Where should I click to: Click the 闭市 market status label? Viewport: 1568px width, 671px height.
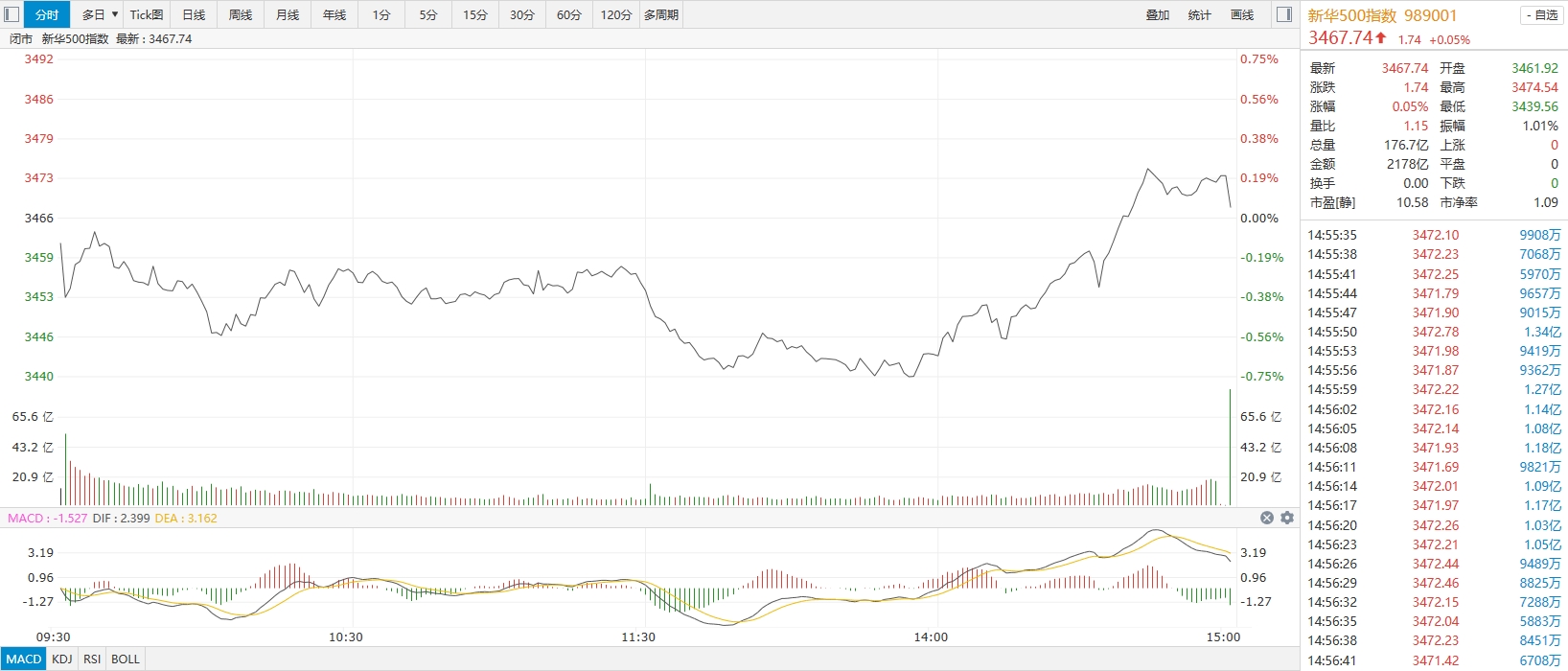21,39
